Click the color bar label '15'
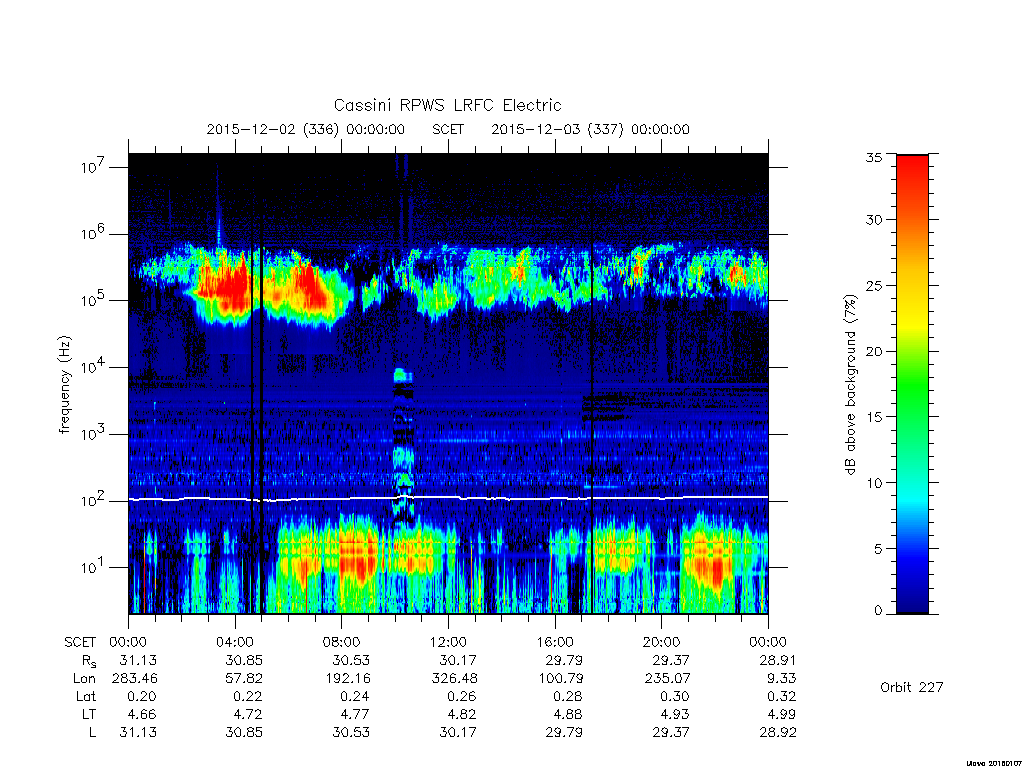 (x=874, y=417)
